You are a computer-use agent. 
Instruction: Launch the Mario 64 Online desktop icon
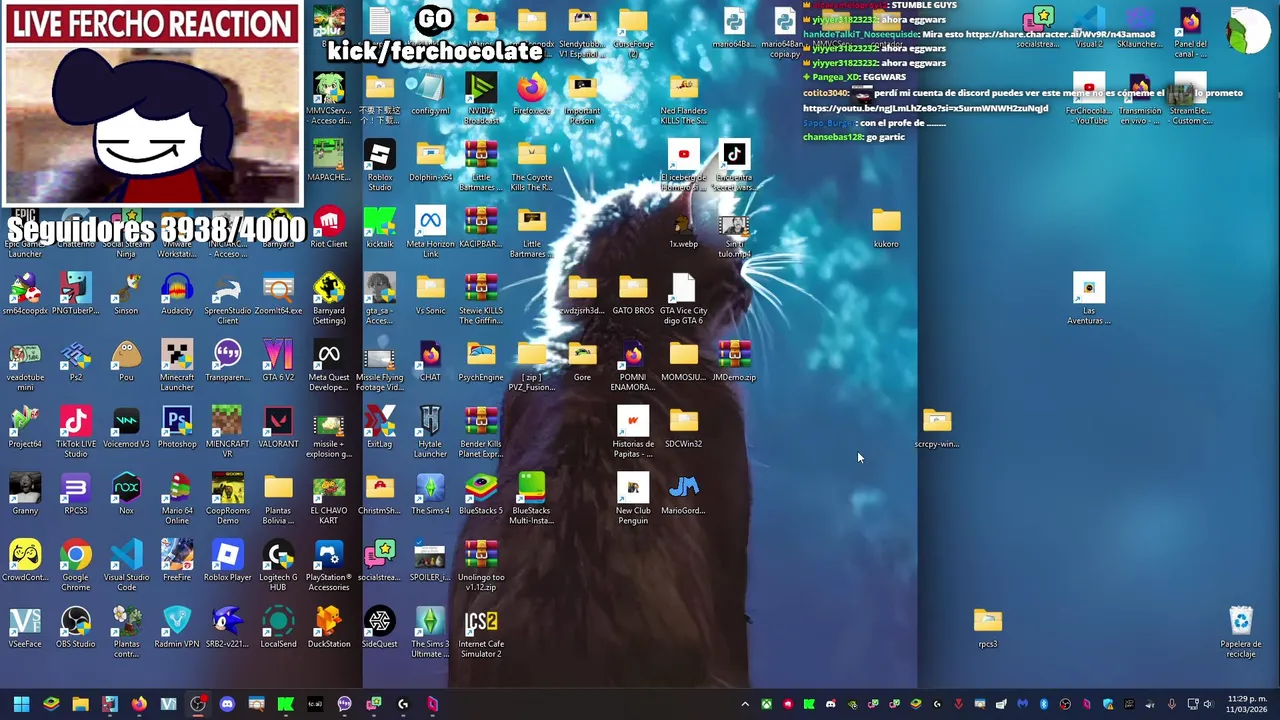(x=177, y=499)
